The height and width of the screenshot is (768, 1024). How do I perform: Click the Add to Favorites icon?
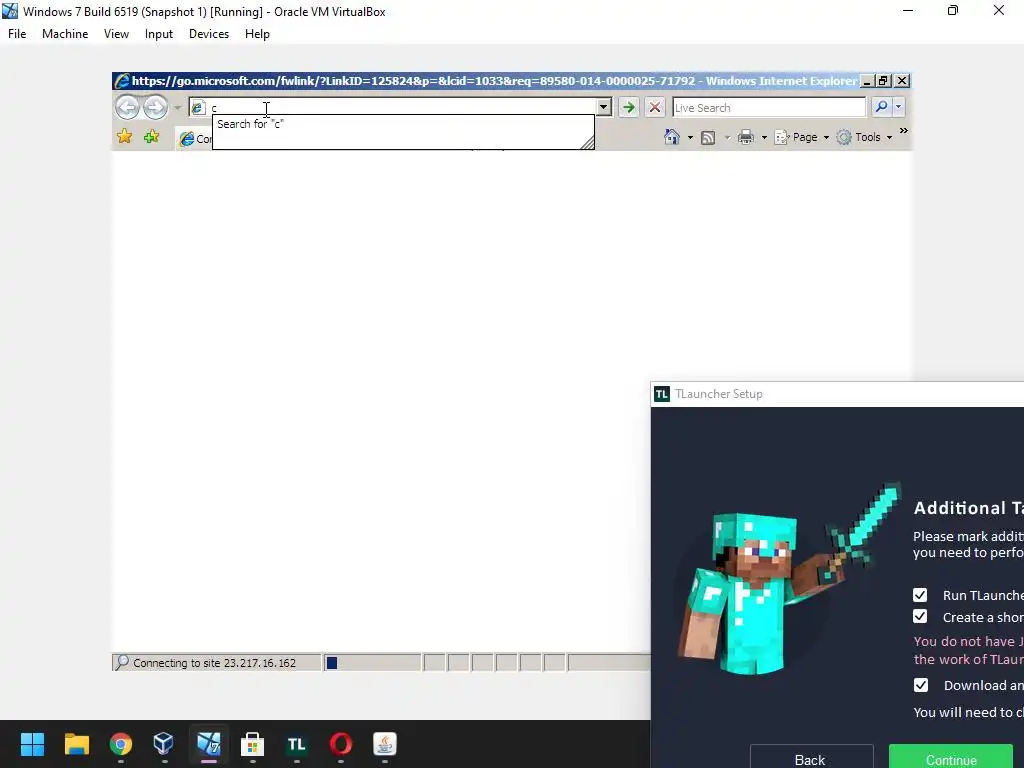[x=152, y=136]
